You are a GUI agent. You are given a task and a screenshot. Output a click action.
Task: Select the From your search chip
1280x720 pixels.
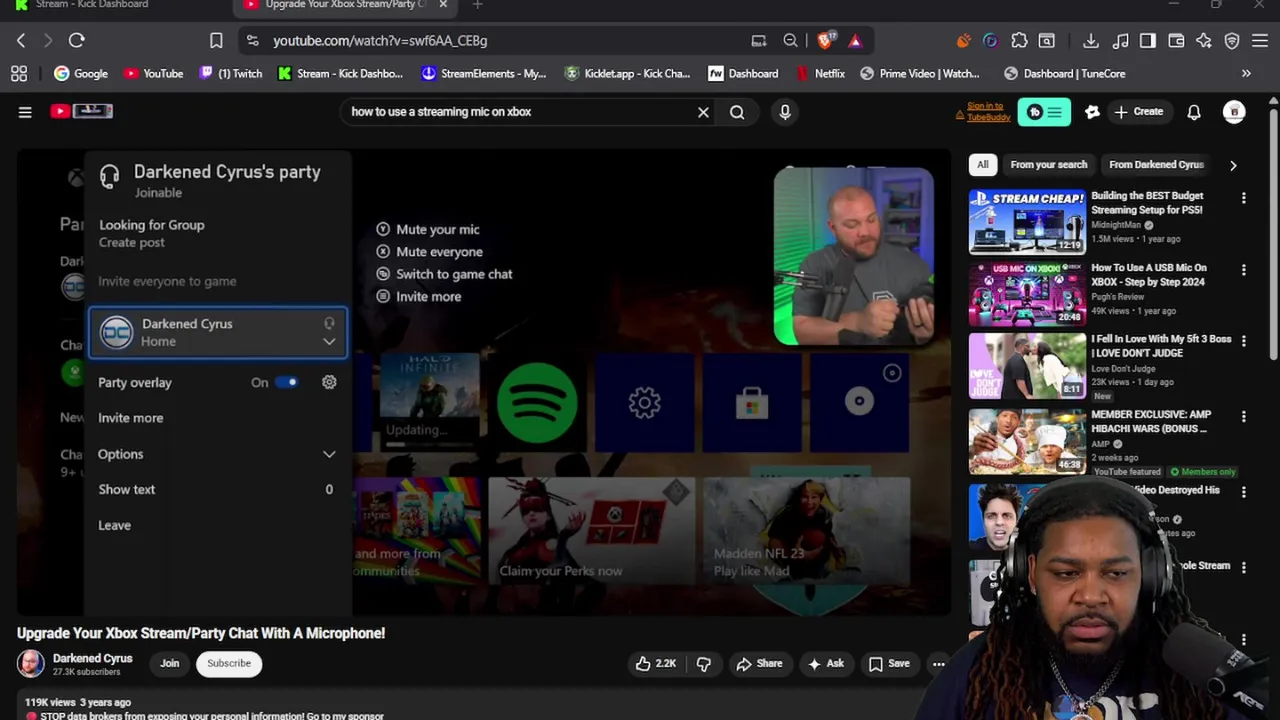tap(1048, 165)
